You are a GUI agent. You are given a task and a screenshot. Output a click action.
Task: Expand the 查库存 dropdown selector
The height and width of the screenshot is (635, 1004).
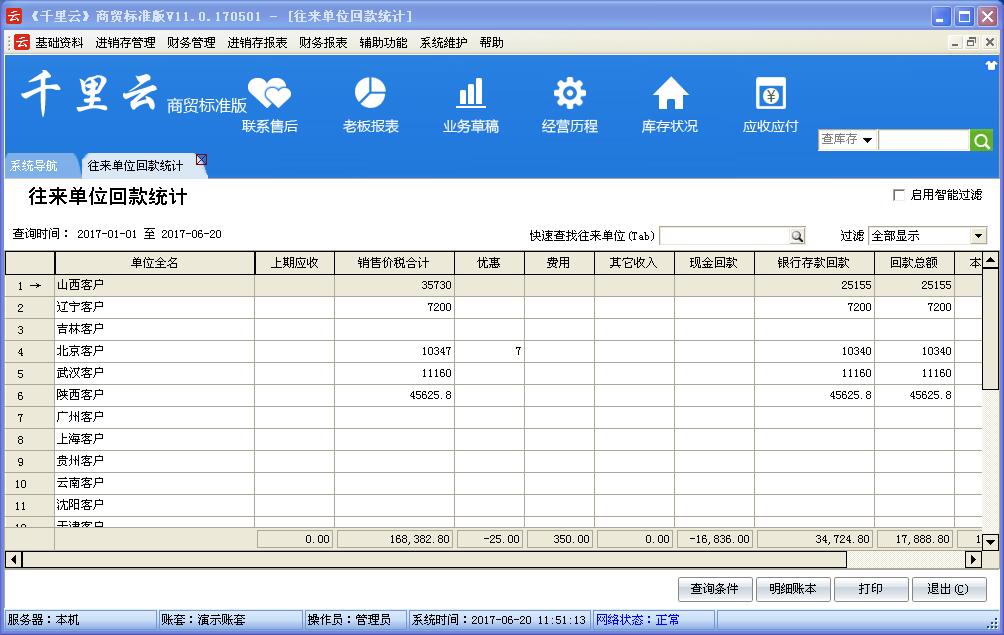(x=867, y=141)
